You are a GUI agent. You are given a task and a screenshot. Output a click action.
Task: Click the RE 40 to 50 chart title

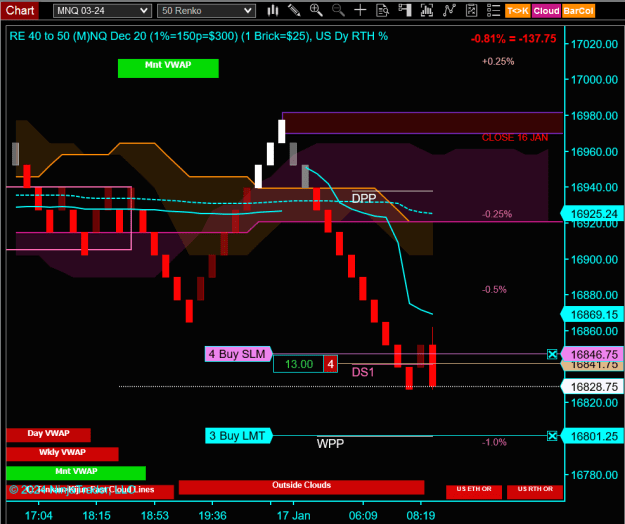pyautogui.click(x=199, y=36)
